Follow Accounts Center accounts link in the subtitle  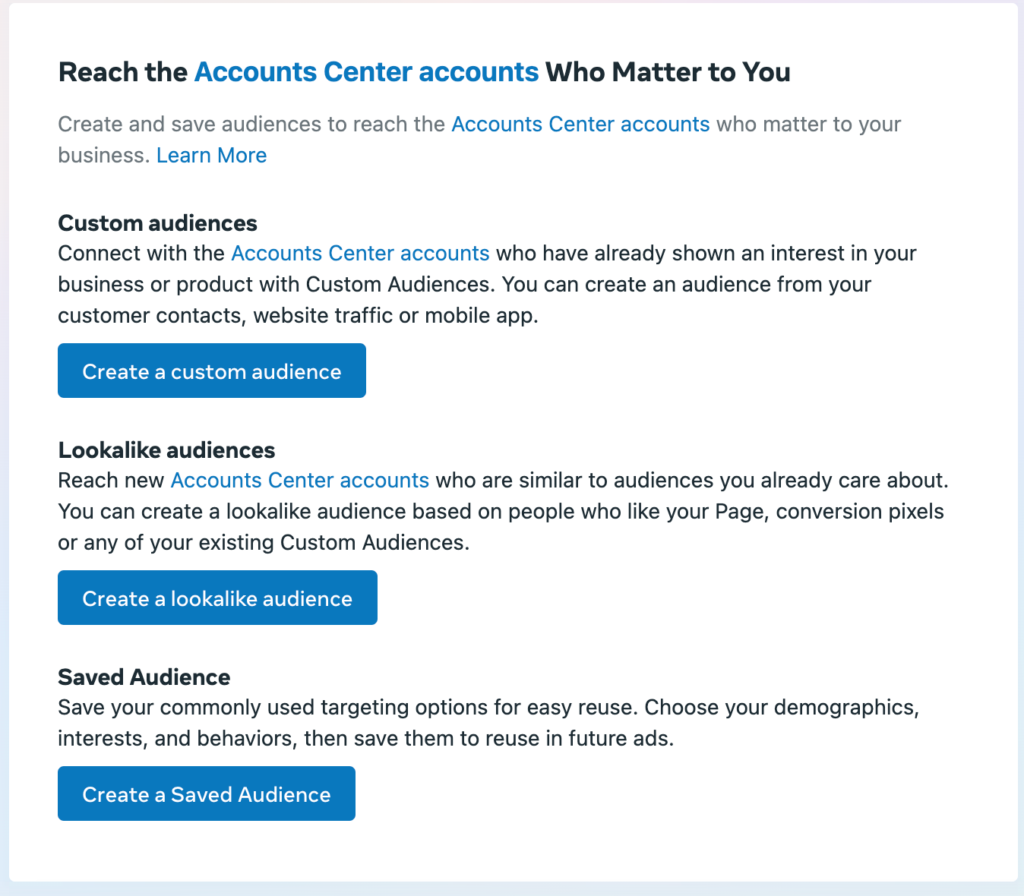pos(580,125)
